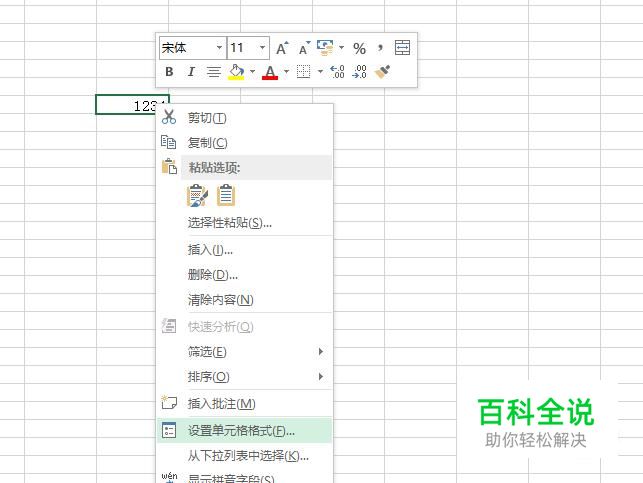
Task: Apply the yellow fill color bucket
Action: (x=236, y=72)
